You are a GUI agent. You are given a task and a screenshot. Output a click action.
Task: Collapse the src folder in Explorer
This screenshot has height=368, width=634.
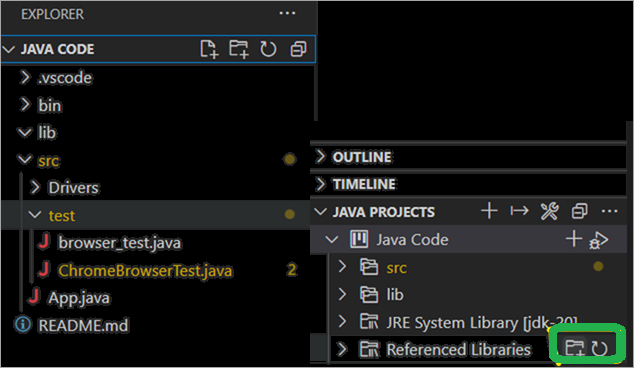click(25, 159)
